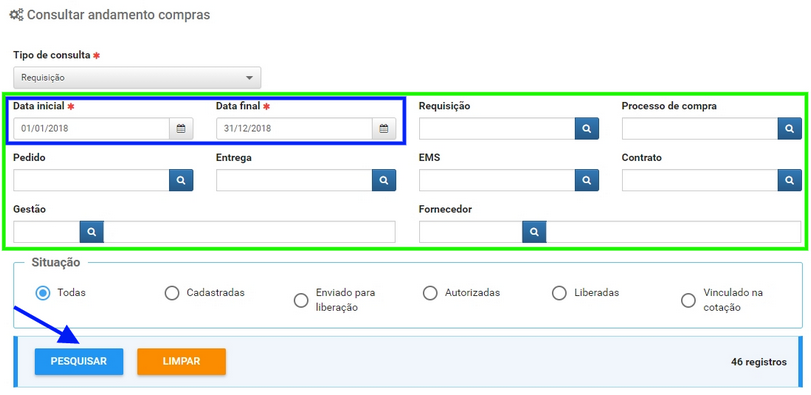The image size is (811, 395).
Task: Click the Data final date field
Action: pos(294,129)
